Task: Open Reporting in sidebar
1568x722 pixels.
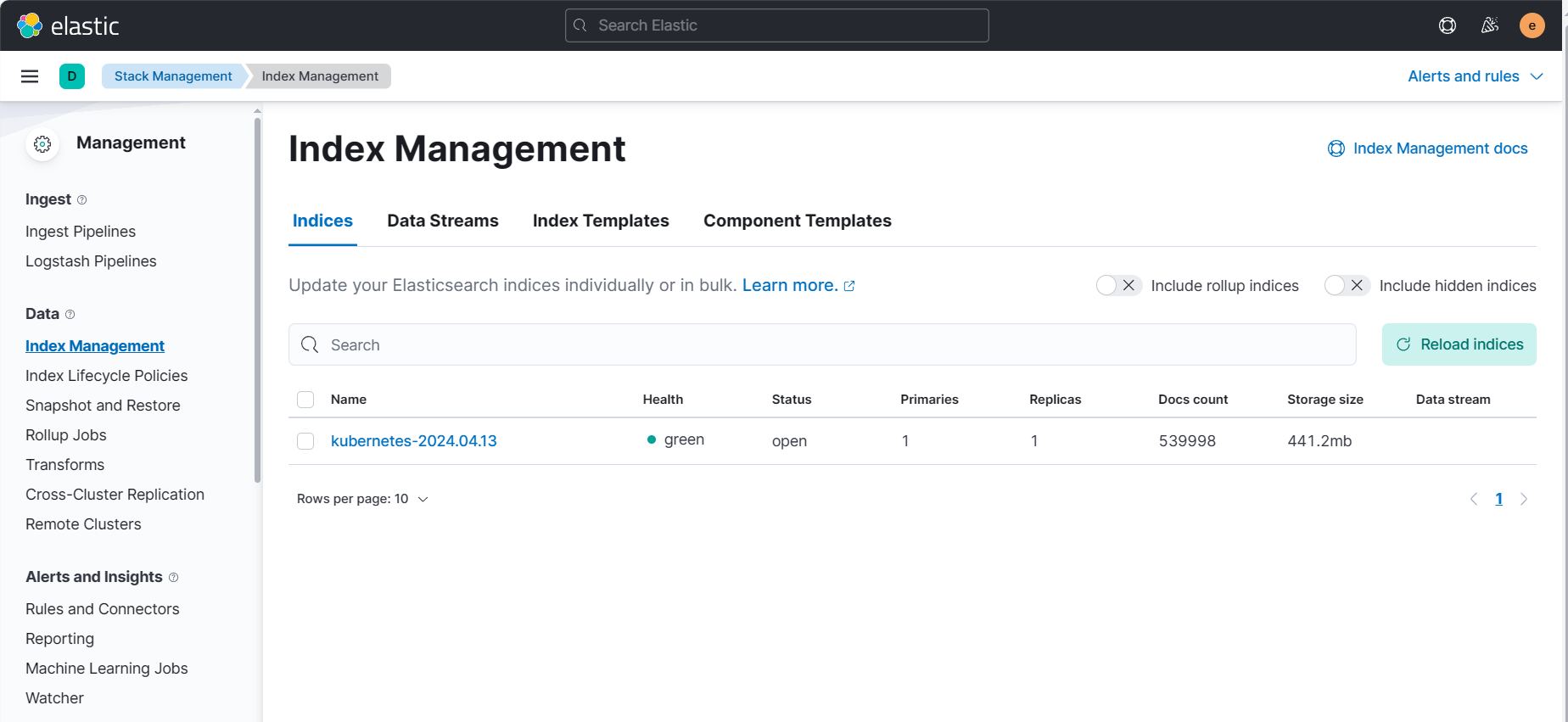Action: [x=59, y=639]
